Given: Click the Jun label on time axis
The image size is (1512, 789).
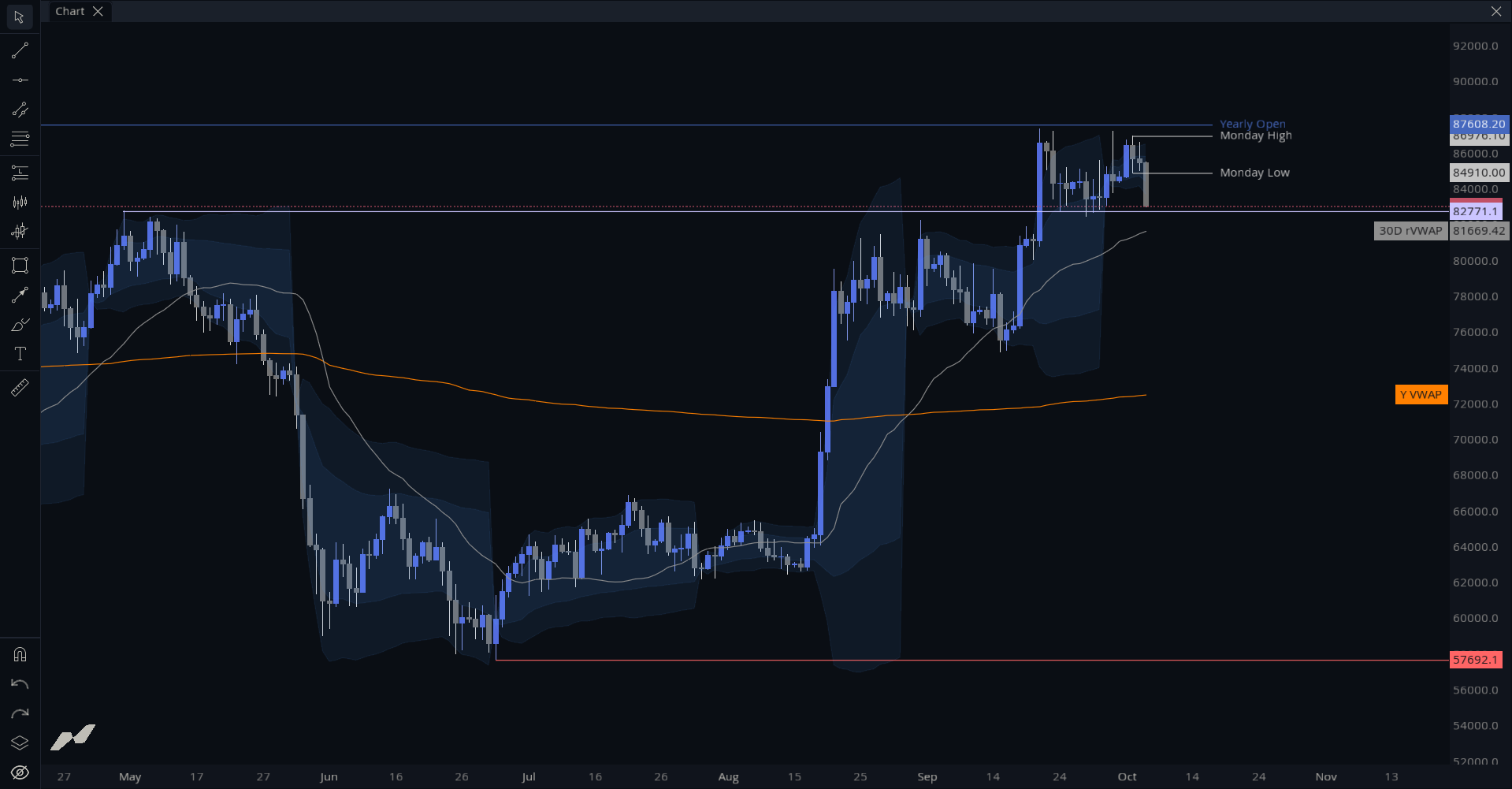Looking at the screenshot, I should click(329, 776).
